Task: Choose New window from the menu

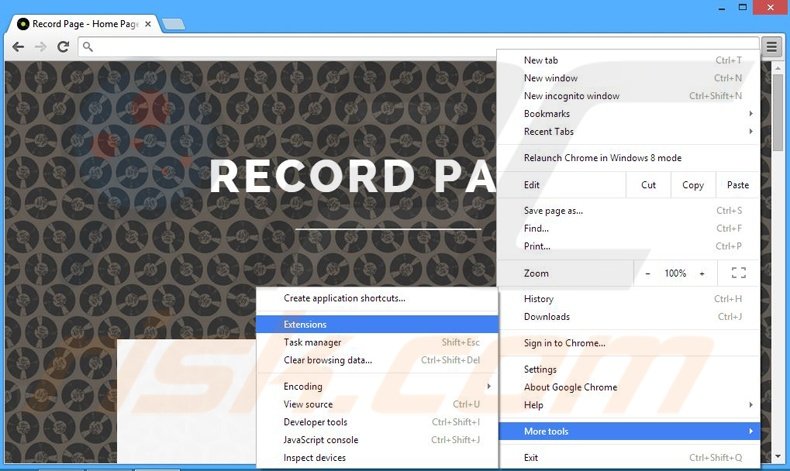Action: coord(628,78)
